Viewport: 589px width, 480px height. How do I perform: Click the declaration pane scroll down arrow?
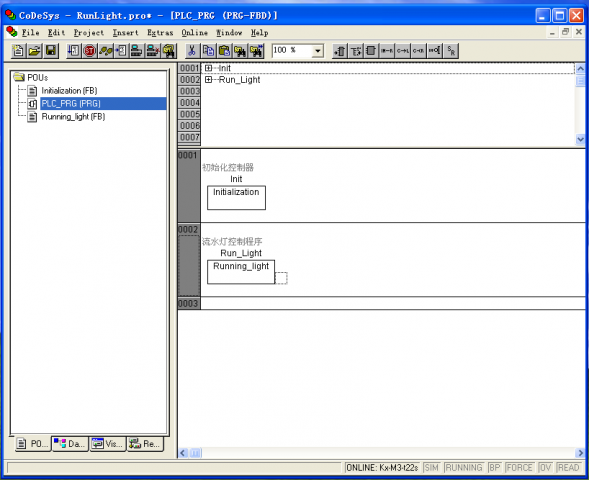580,139
